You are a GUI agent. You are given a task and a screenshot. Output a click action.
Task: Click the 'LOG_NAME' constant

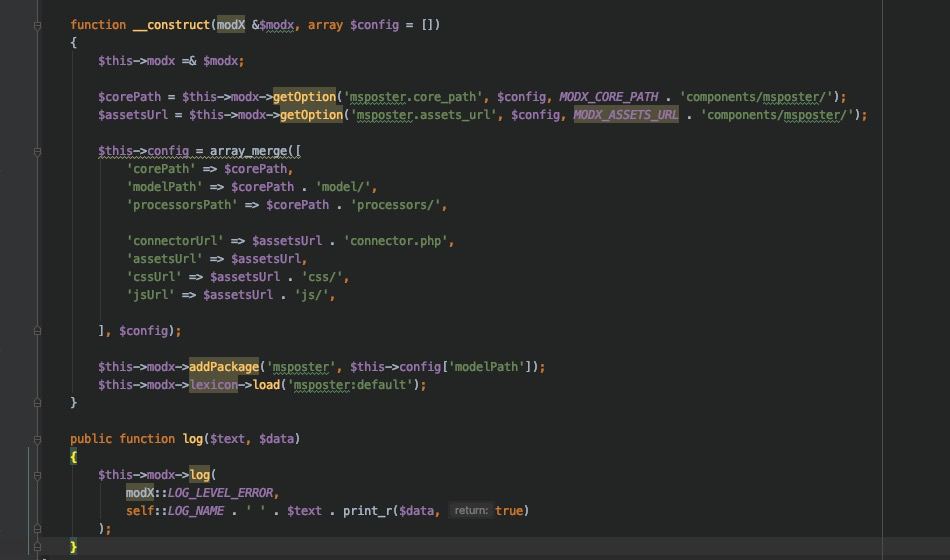point(196,511)
